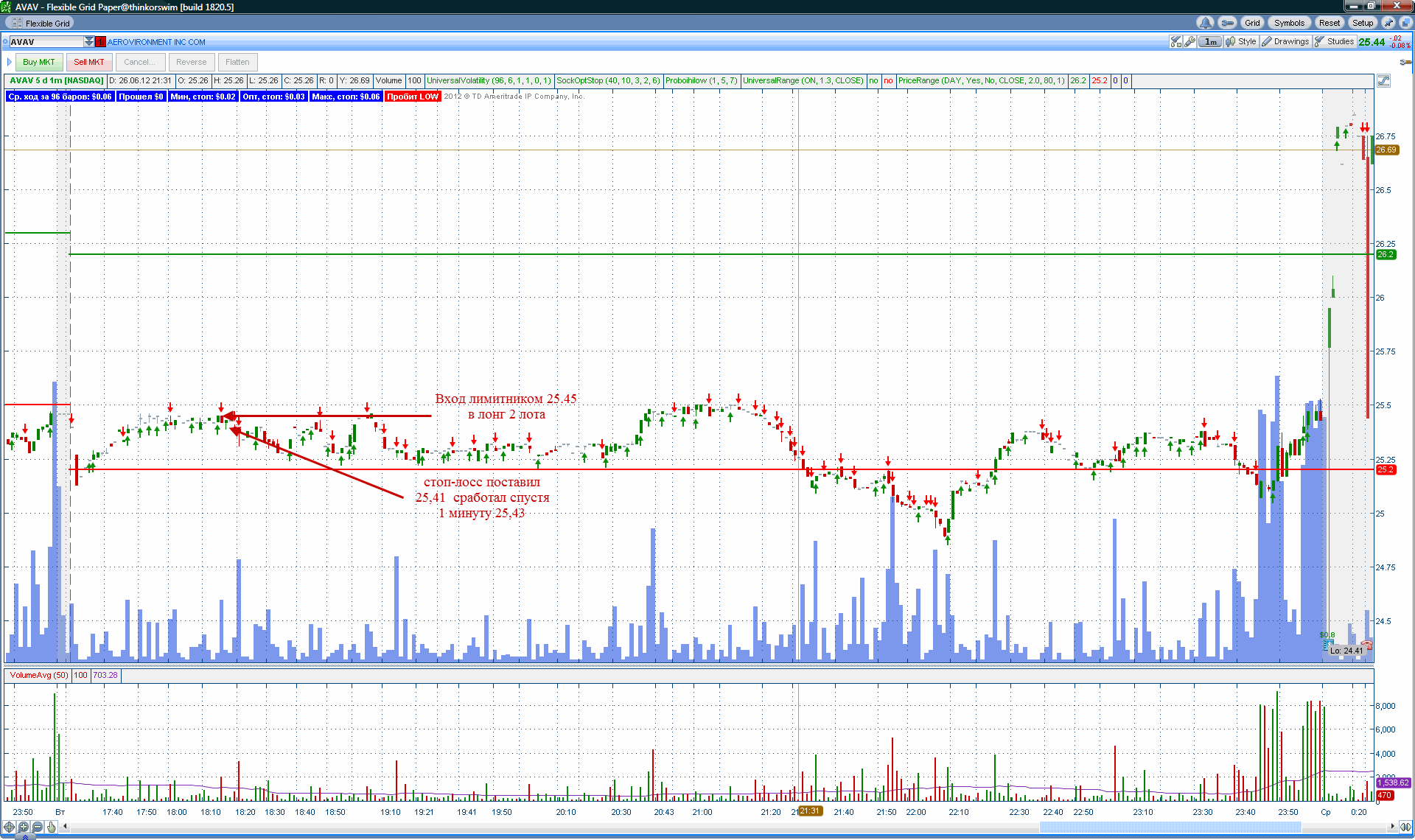Click the VolumeAvg (50) study label
1415x840 pixels.
39,675
